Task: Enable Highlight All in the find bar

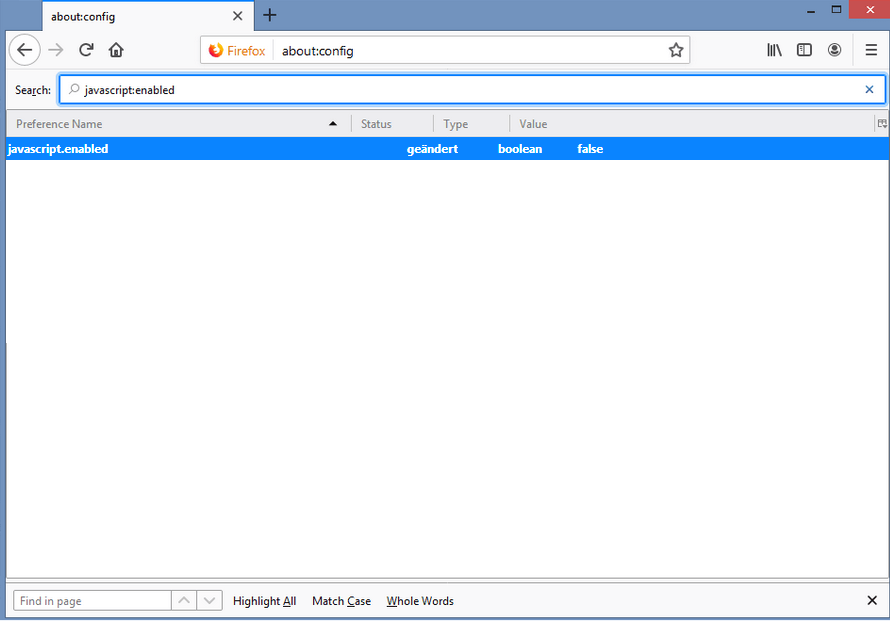Action: 264,601
